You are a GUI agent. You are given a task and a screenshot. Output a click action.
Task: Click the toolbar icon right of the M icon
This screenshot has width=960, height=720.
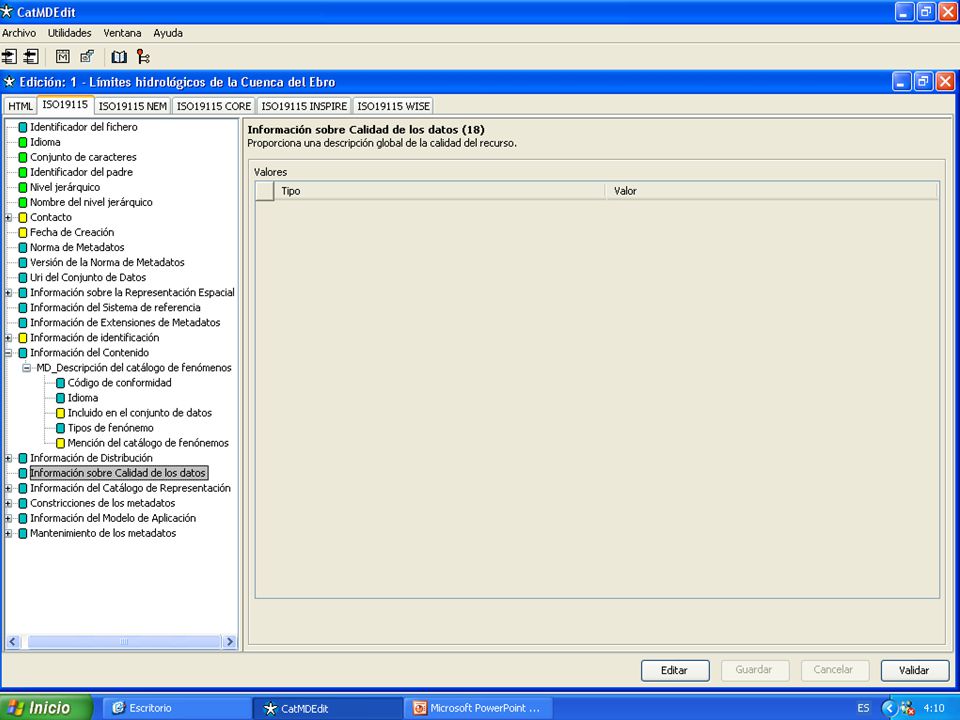[x=87, y=57]
